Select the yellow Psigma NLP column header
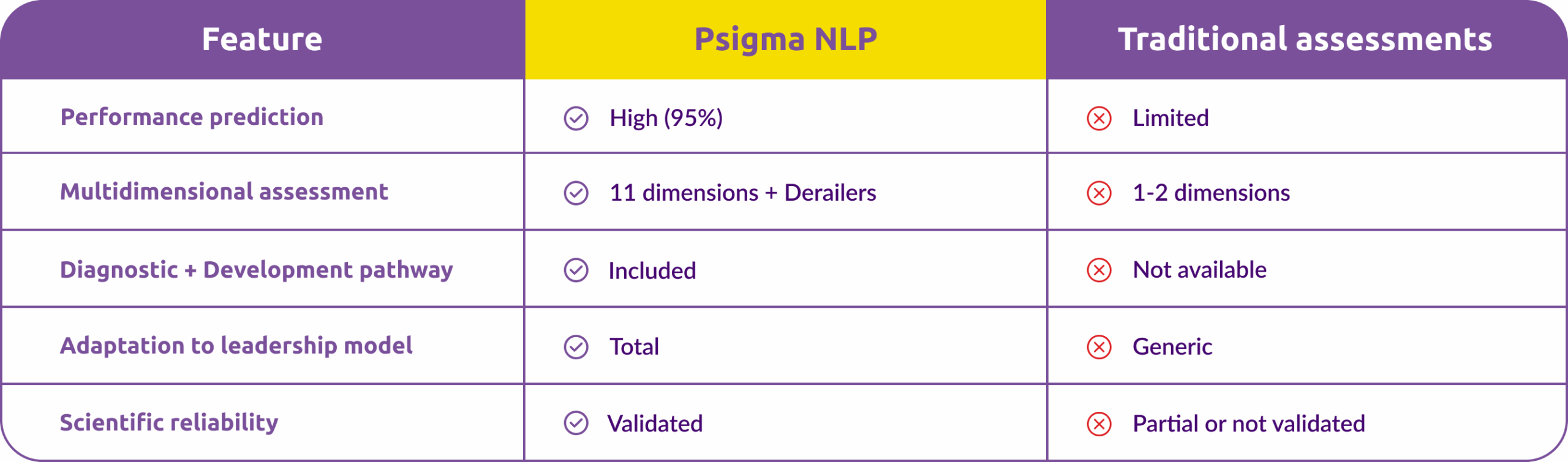This screenshot has width=1568, height=462. click(785, 39)
